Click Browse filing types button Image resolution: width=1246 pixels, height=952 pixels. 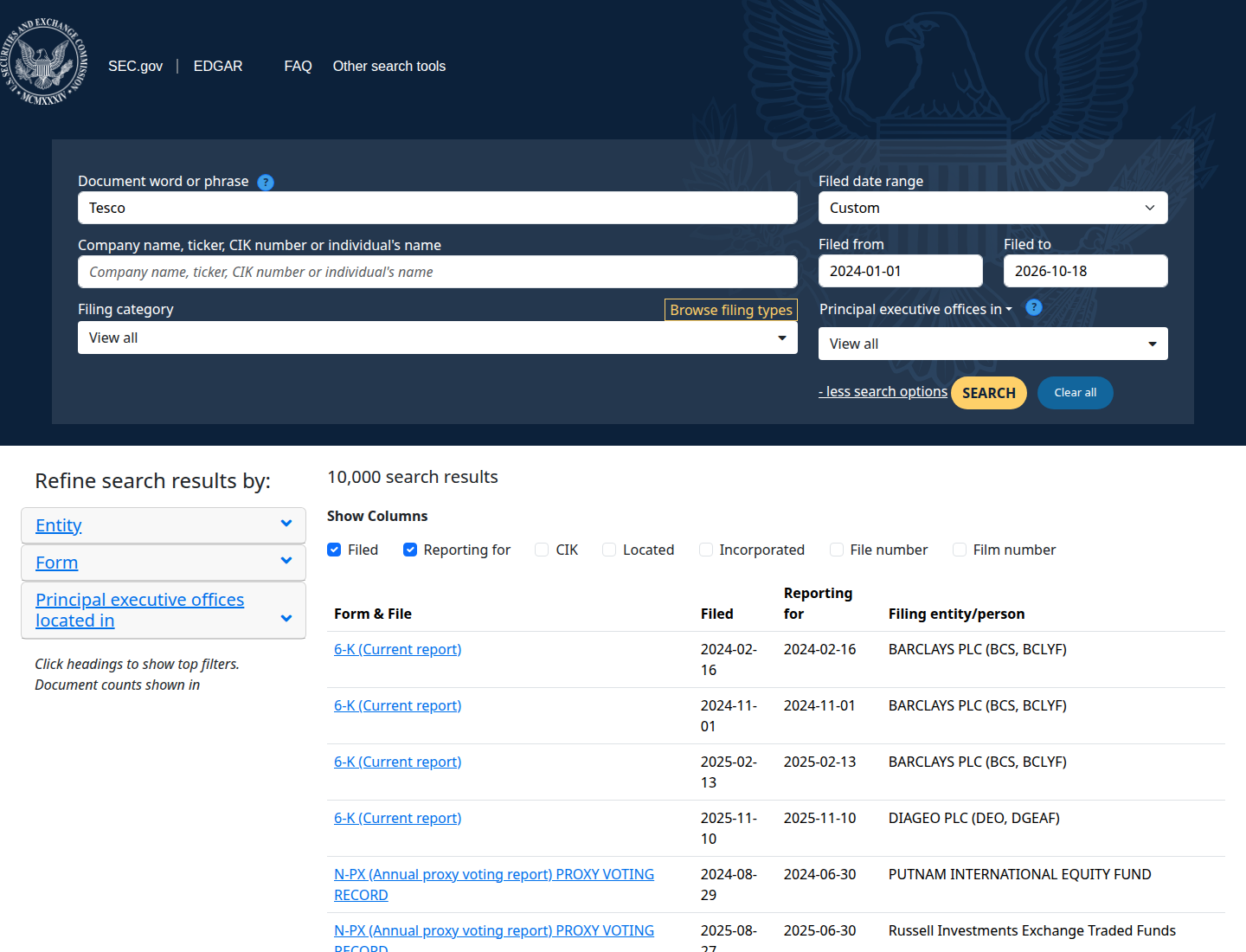click(x=731, y=310)
